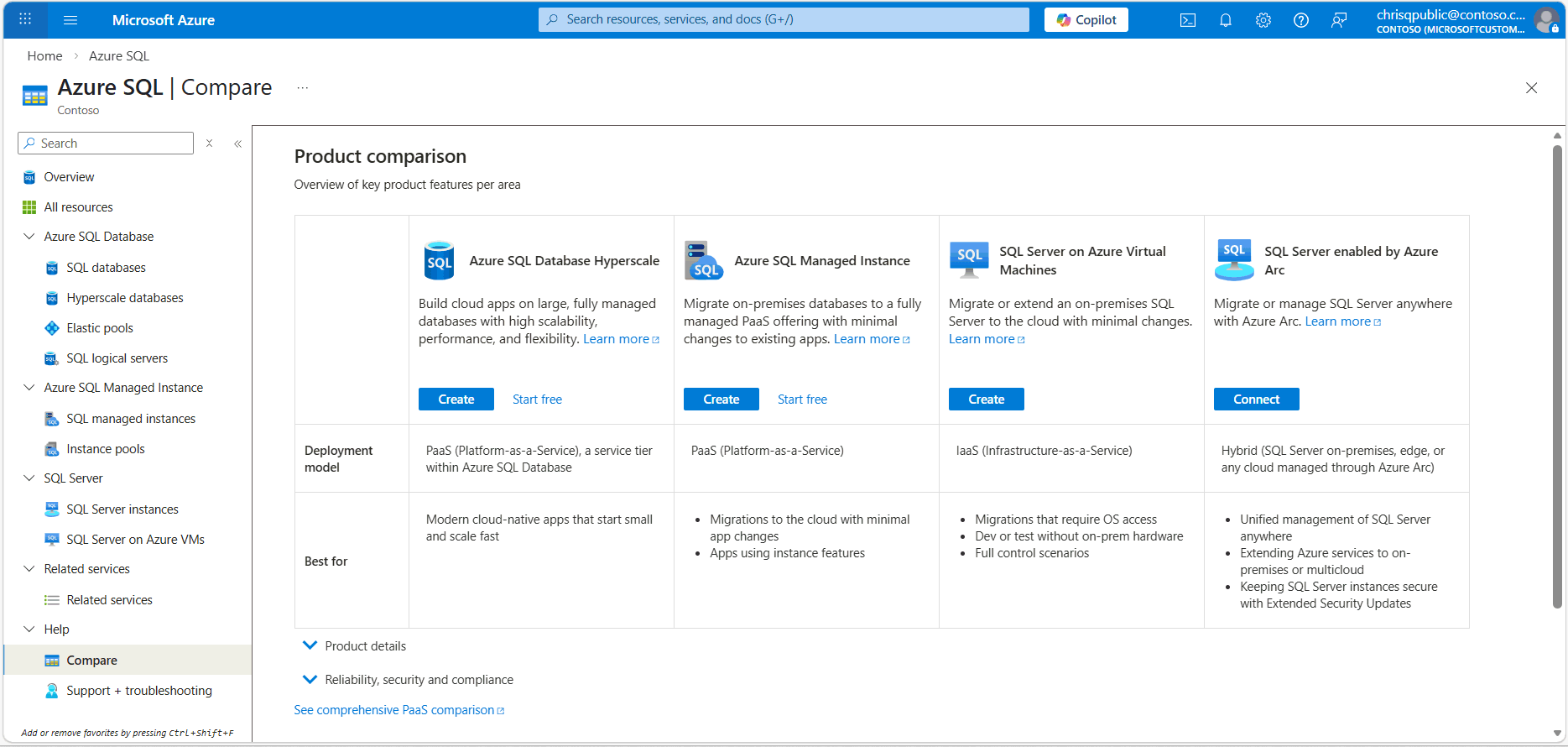Open the Help question mark icon
The width and height of the screenshot is (1568, 747).
click(1301, 20)
